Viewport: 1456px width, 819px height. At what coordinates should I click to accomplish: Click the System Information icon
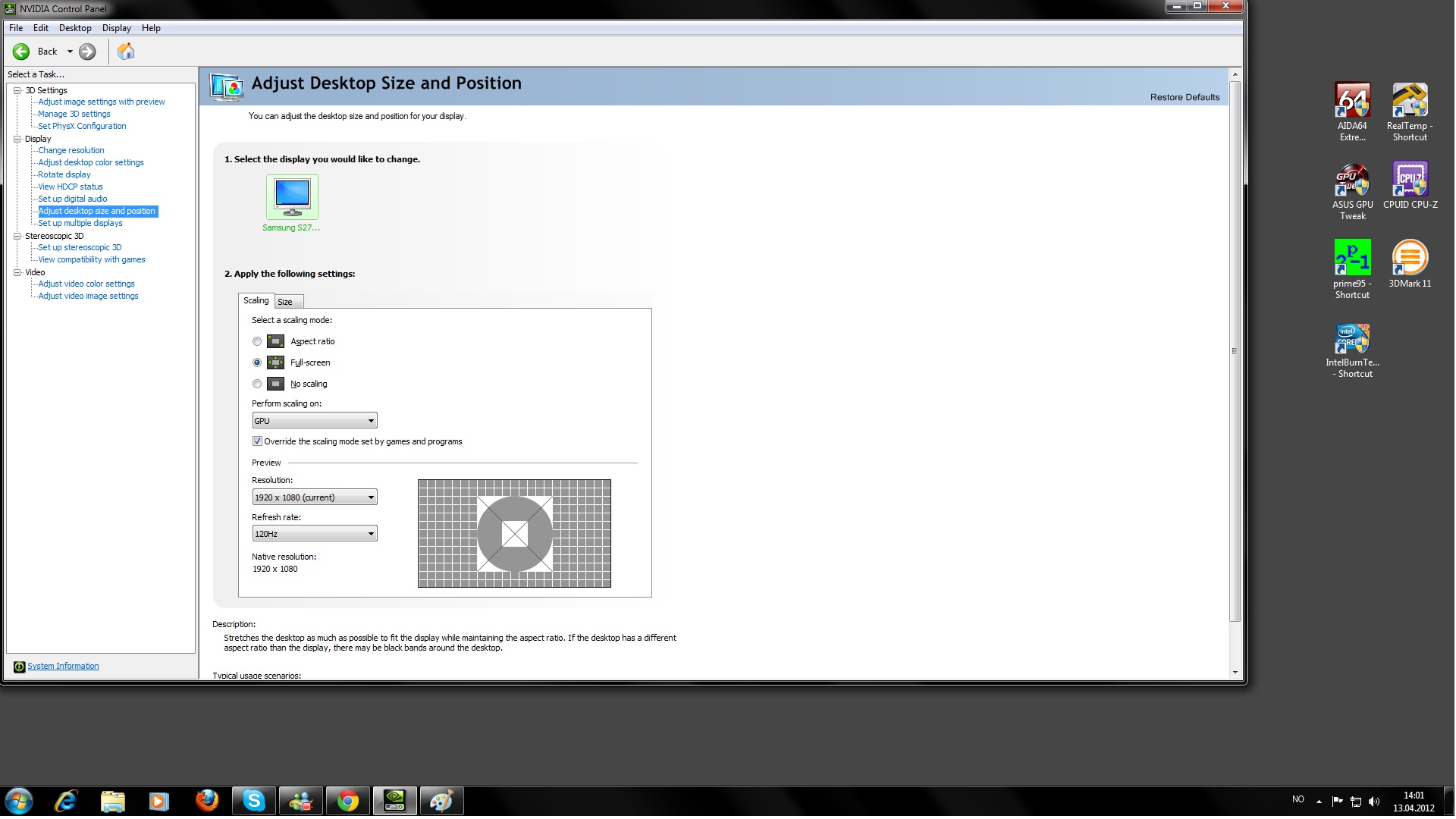pos(19,667)
